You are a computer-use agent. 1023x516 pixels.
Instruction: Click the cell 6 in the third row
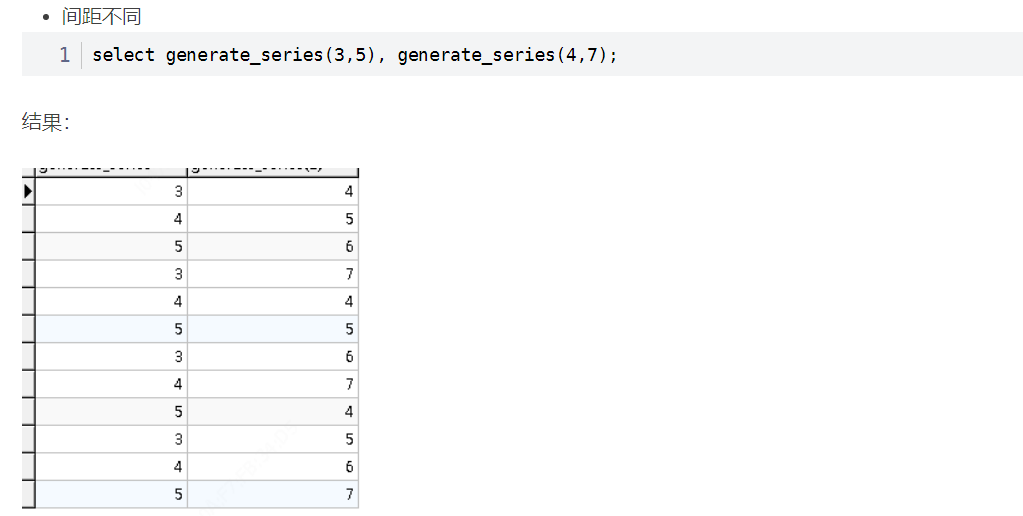coord(272,247)
